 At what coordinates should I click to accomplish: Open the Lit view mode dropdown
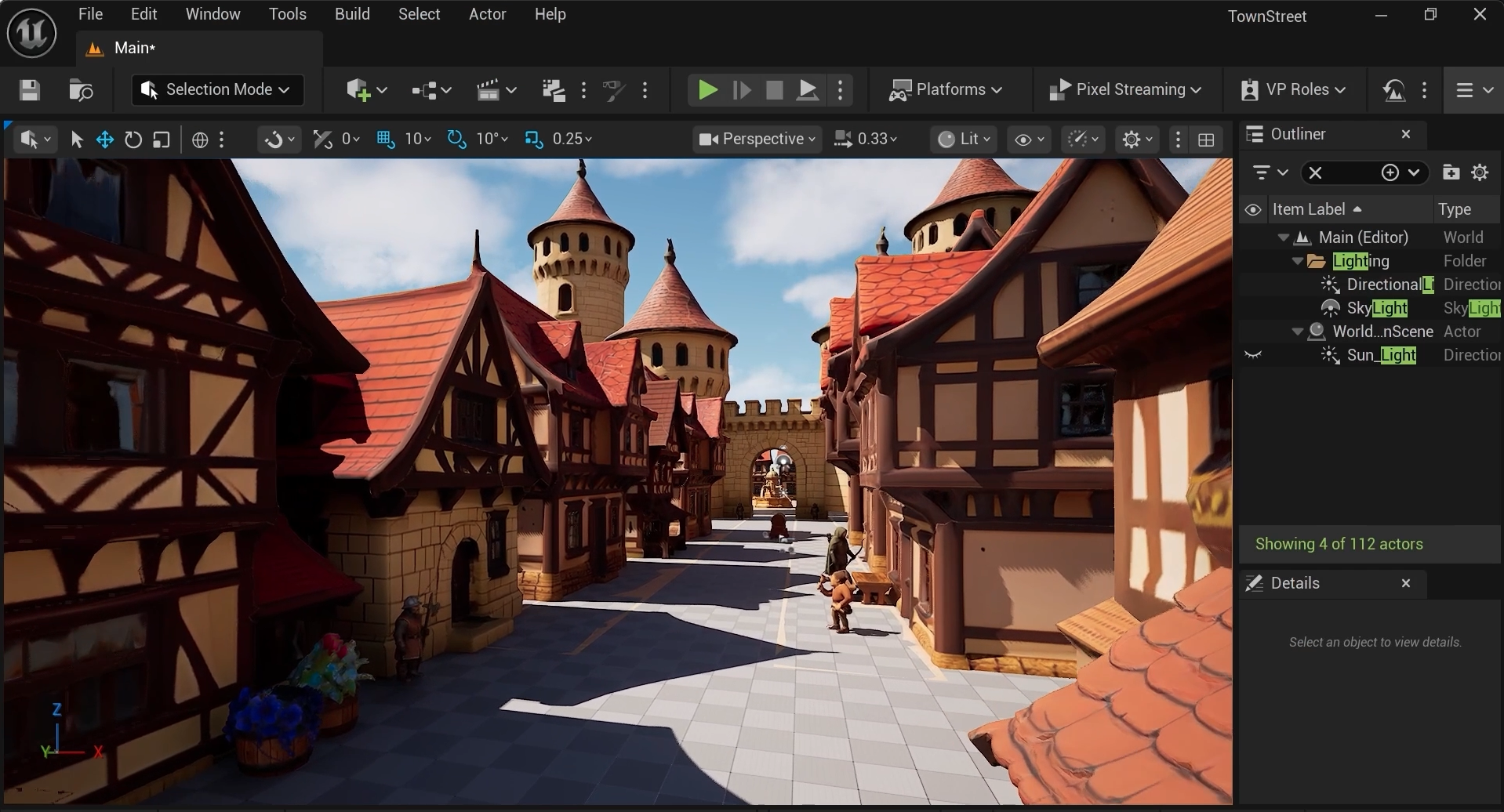tap(964, 140)
